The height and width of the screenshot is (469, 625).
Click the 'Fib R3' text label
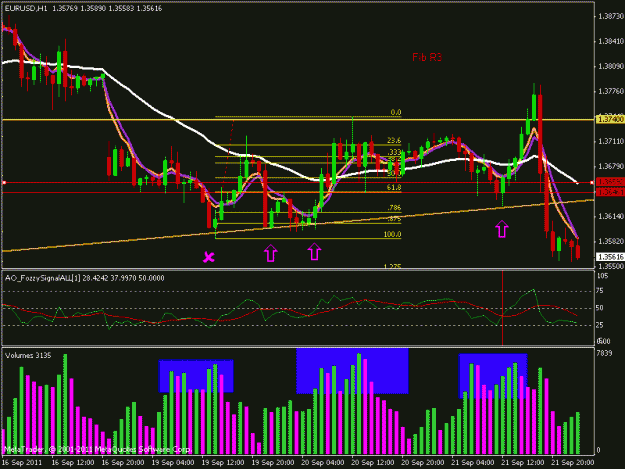pos(427,57)
